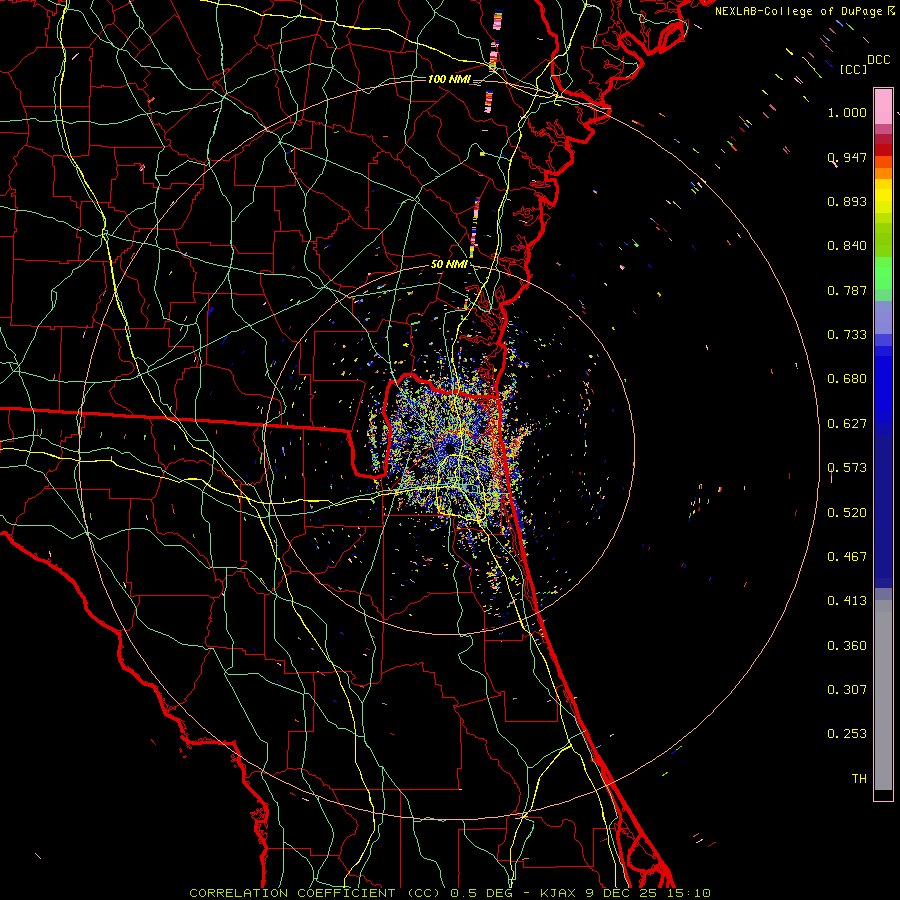Select the 0.680 legend value
This screenshot has height=900, width=900.
[847, 379]
